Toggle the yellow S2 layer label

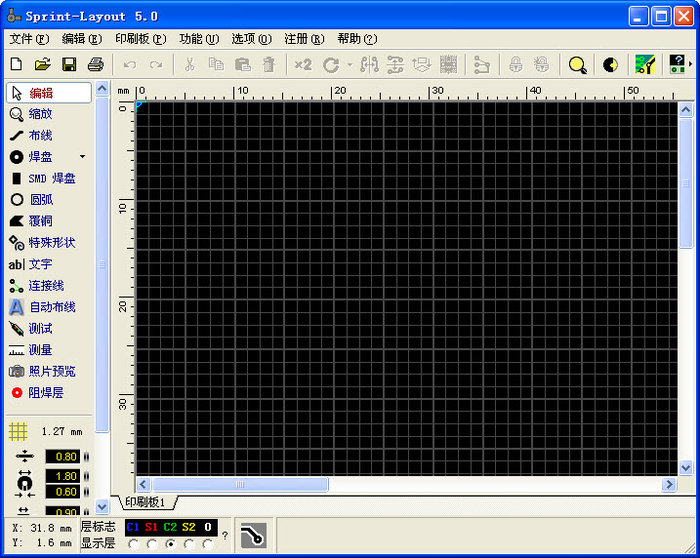tap(189, 527)
